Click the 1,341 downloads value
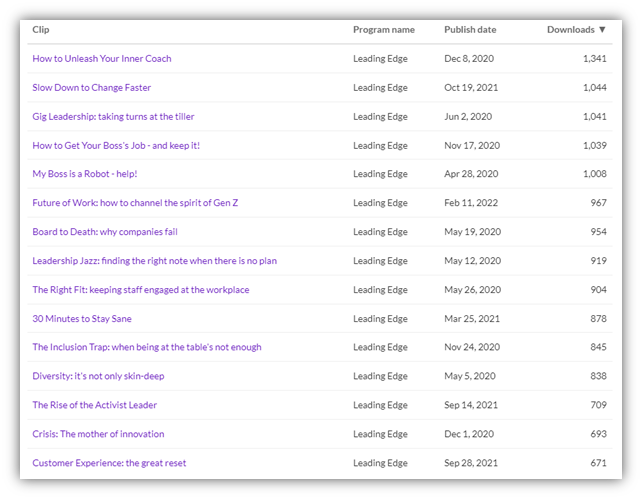The height and width of the screenshot is (499, 642). 594,59
